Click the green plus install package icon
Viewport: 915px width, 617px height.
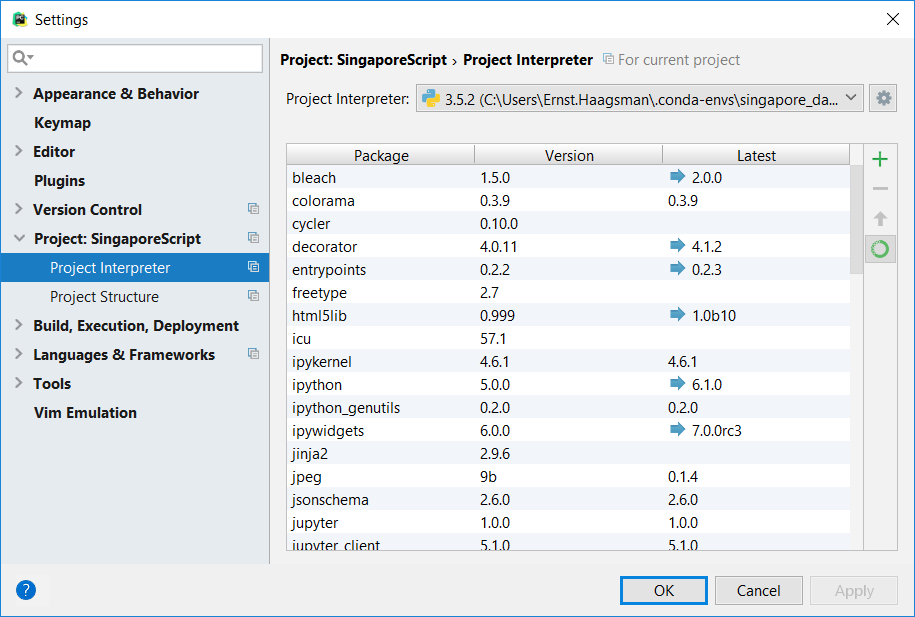click(880, 159)
